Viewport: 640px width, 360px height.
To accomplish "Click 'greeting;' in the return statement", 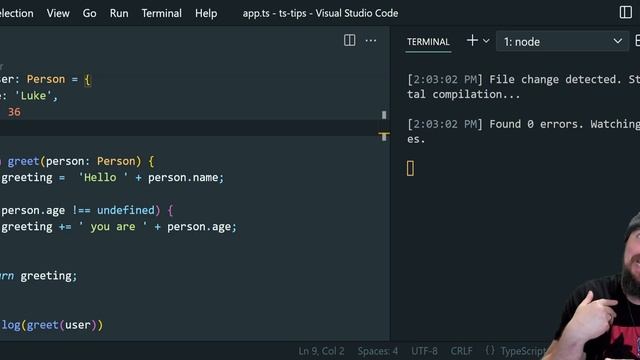I will (x=49, y=276).
